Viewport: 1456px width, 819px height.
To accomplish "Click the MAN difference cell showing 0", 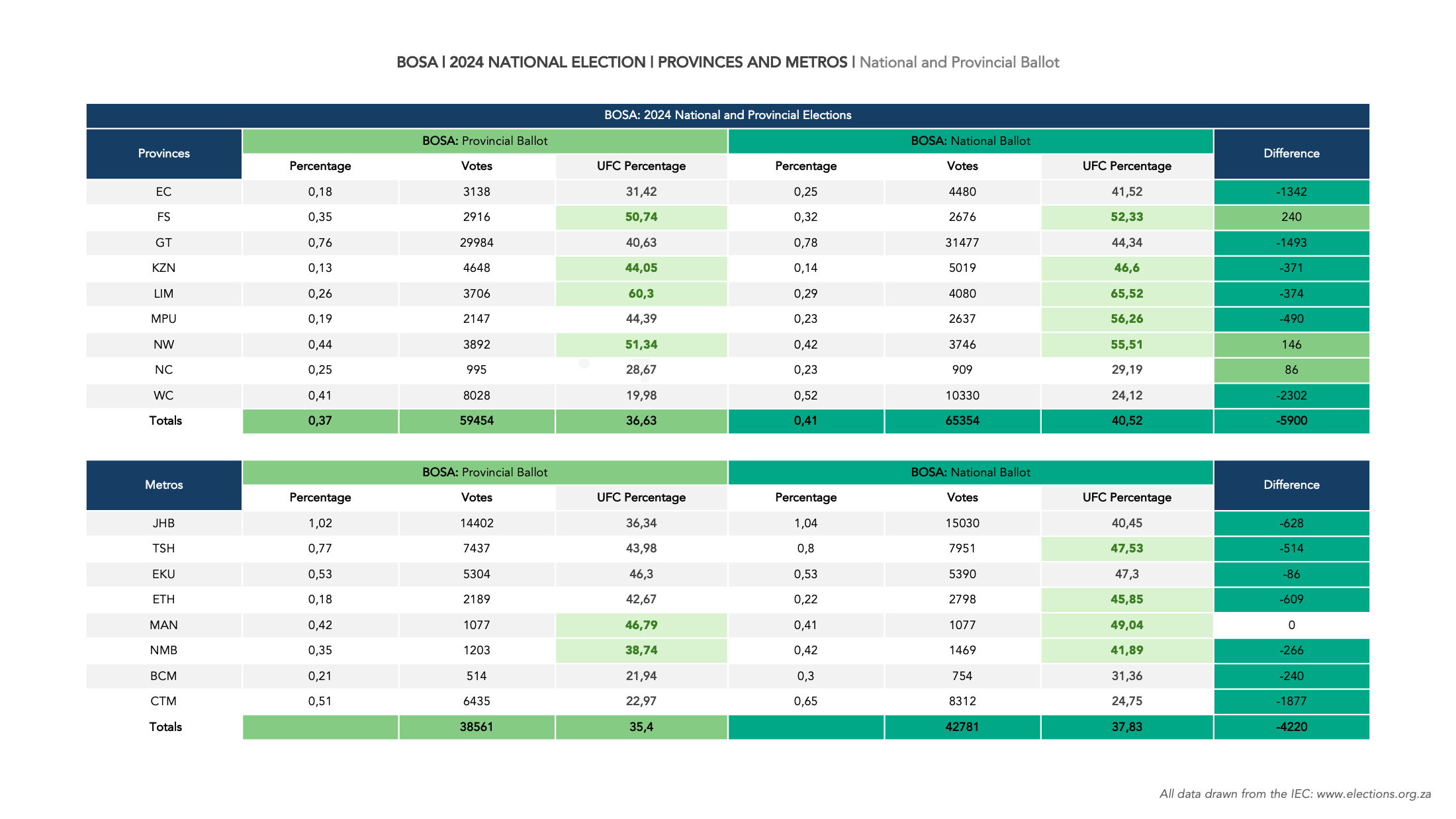I will click(x=1291, y=625).
